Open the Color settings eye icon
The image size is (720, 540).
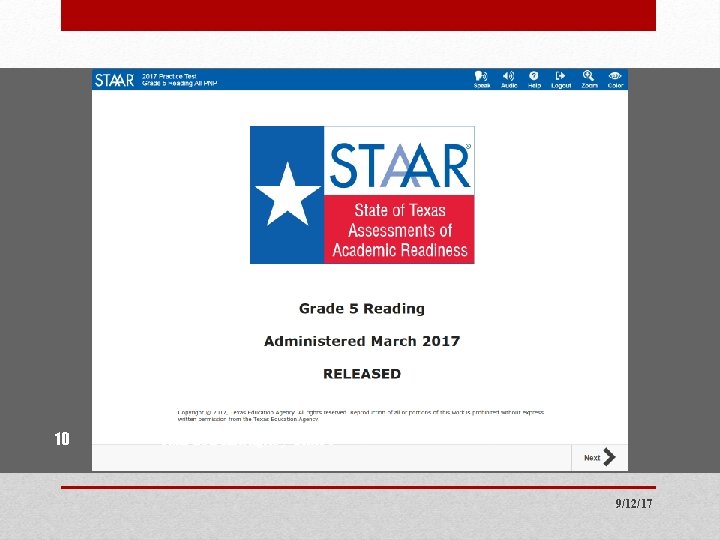coord(615,79)
